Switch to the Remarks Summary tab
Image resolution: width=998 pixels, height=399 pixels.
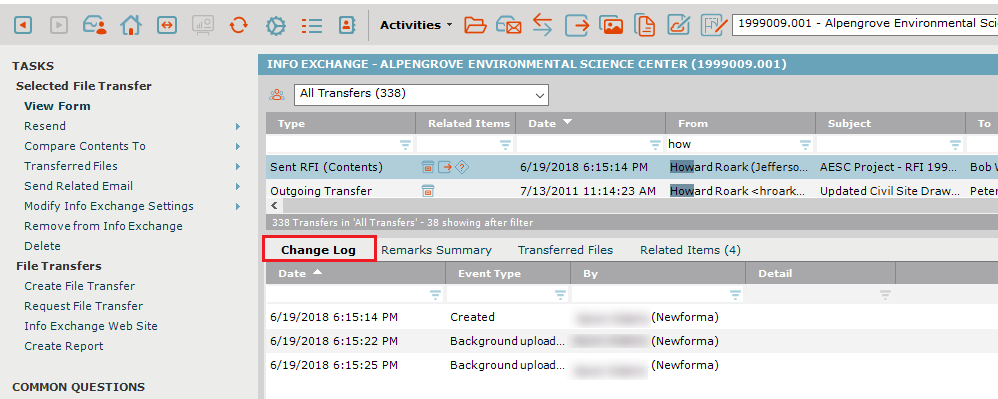click(x=437, y=250)
